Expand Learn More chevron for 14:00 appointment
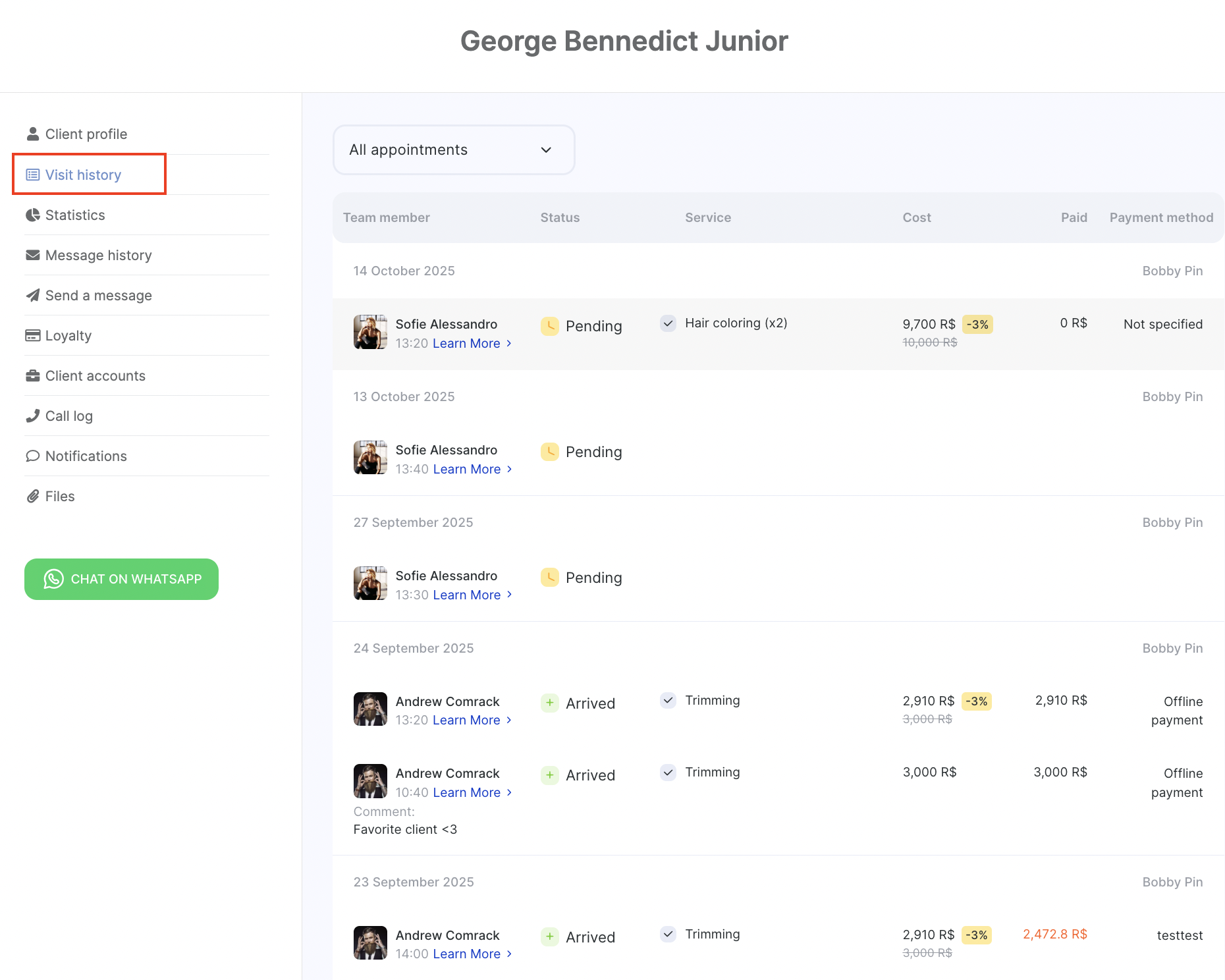Viewport: 1225px width, 980px height. pyautogui.click(x=509, y=954)
